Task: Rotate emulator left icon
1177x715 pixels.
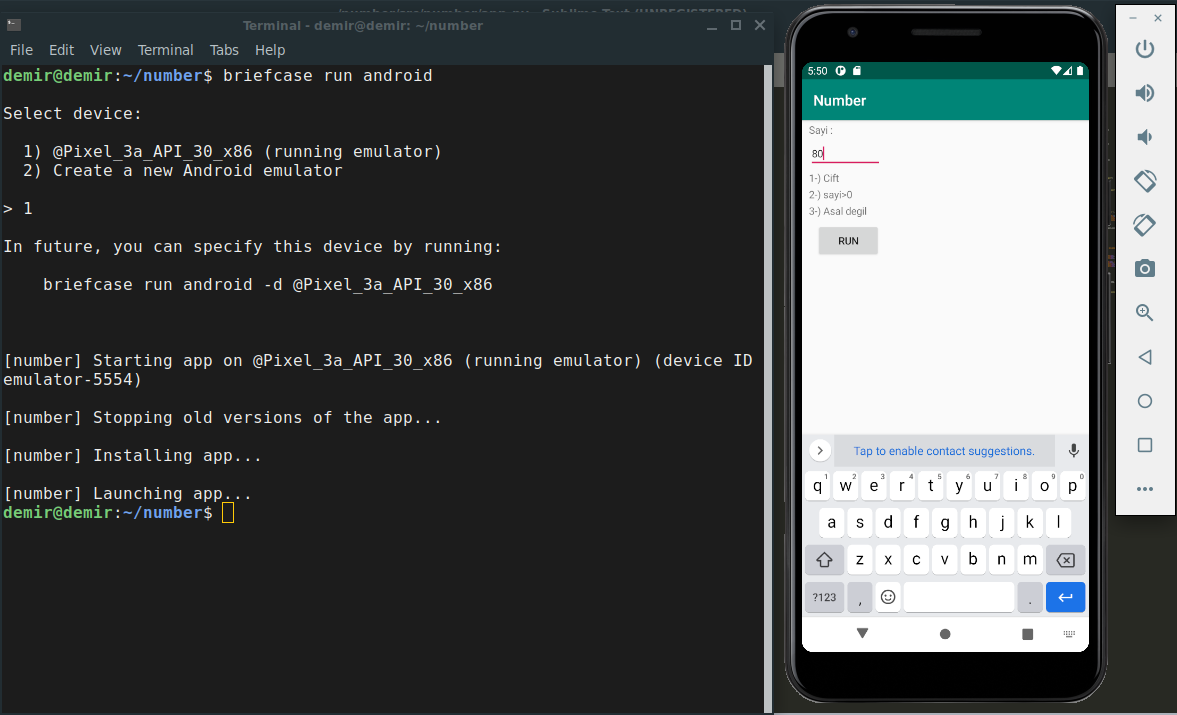Action: coord(1145,181)
